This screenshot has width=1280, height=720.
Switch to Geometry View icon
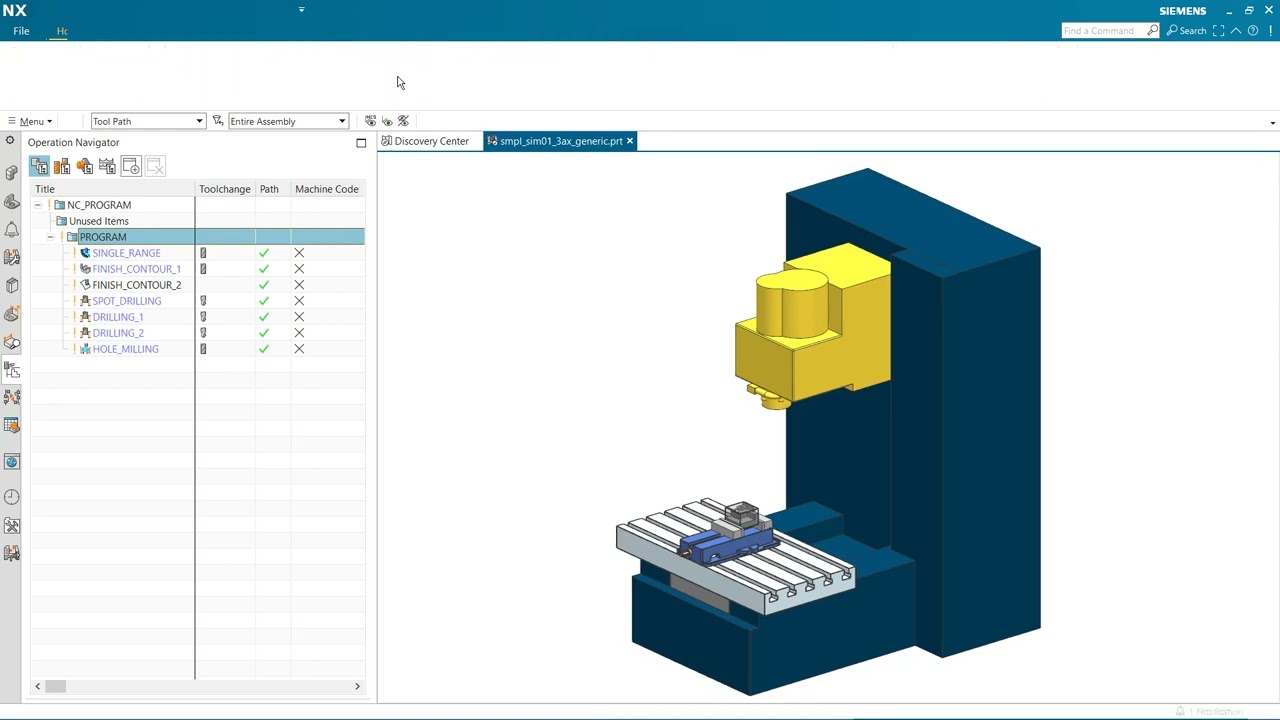(85, 166)
